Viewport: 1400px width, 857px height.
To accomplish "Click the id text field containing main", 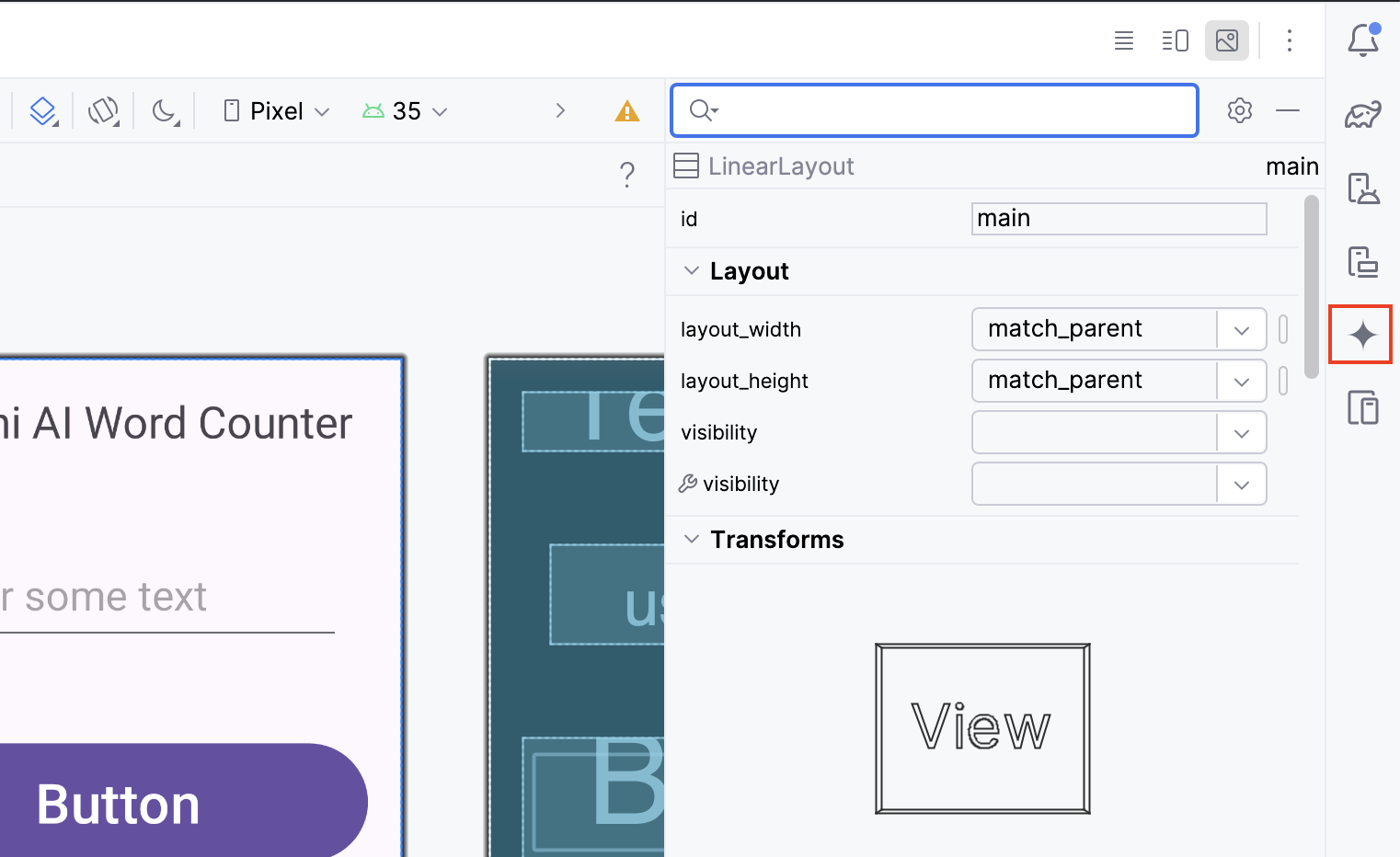I will pos(1118,219).
